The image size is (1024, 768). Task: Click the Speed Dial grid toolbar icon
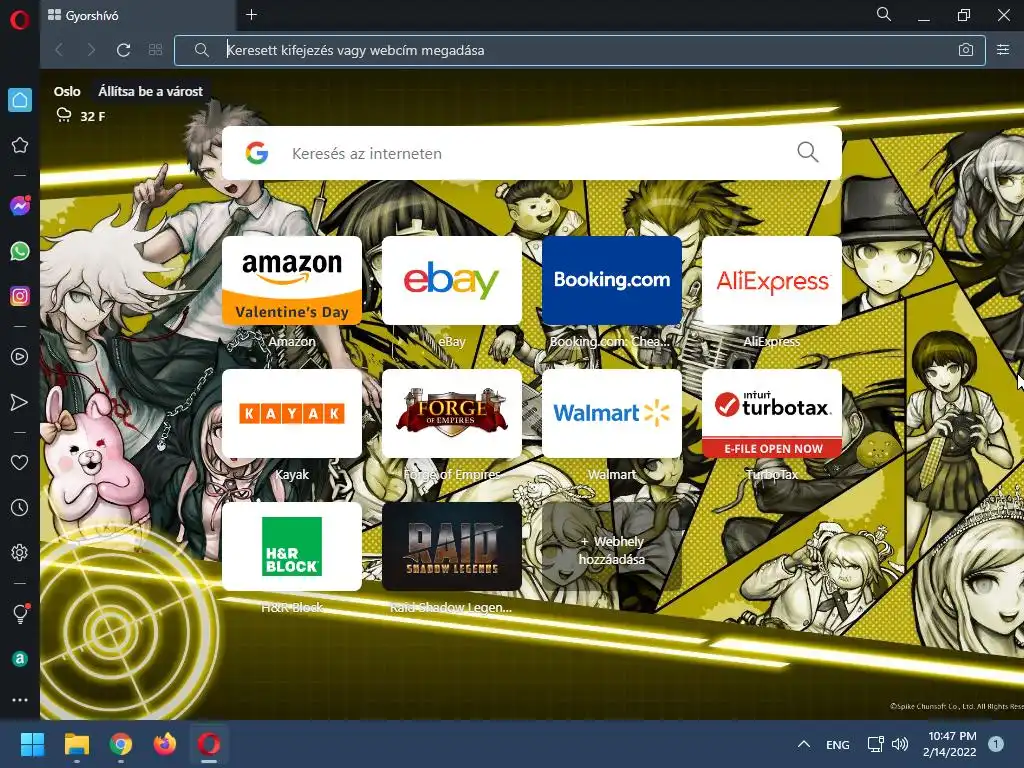(155, 50)
